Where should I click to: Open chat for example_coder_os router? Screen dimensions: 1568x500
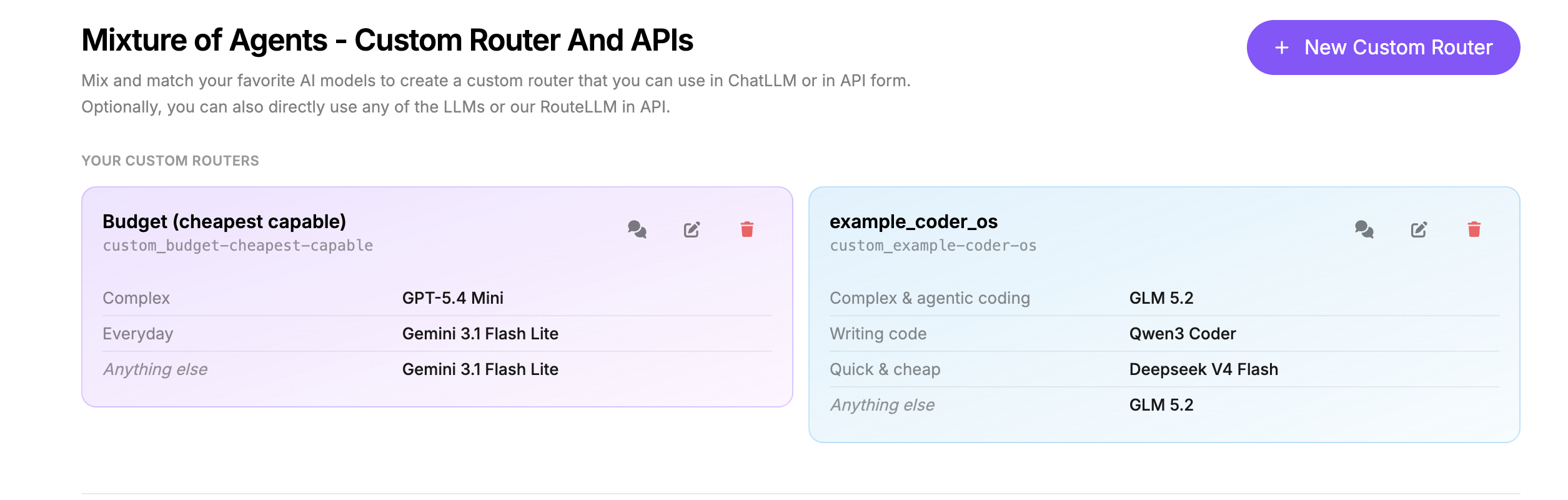point(1364,229)
